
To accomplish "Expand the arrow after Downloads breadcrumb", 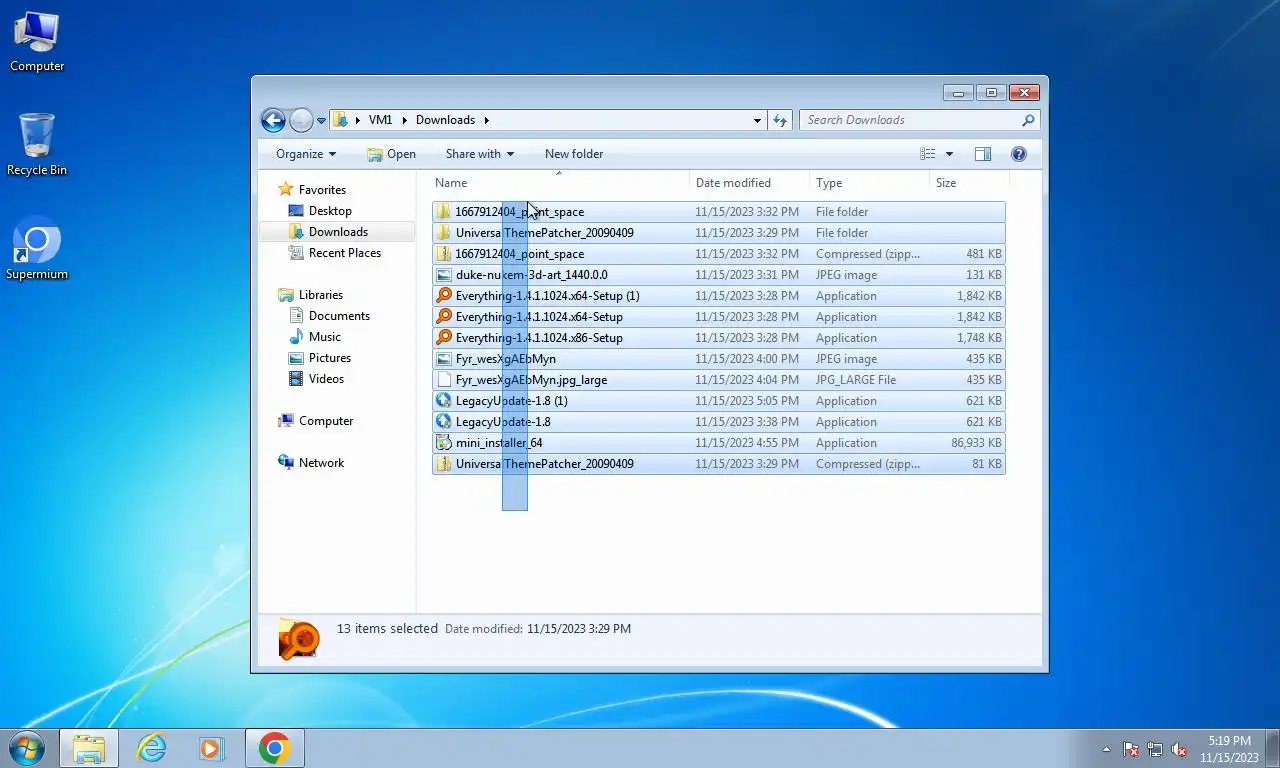I will click(x=487, y=120).
